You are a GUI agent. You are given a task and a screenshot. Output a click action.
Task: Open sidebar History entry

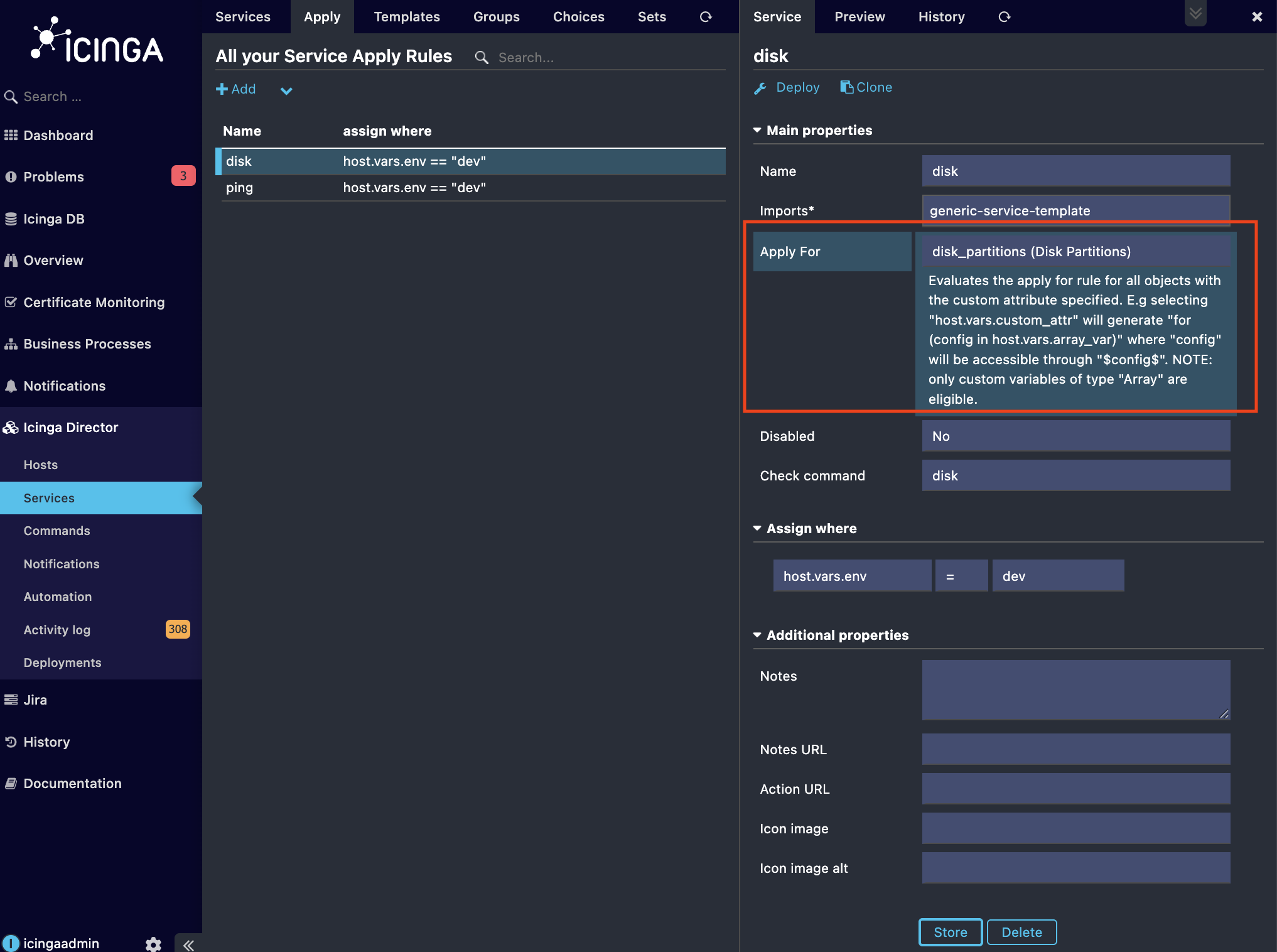coord(46,742)
